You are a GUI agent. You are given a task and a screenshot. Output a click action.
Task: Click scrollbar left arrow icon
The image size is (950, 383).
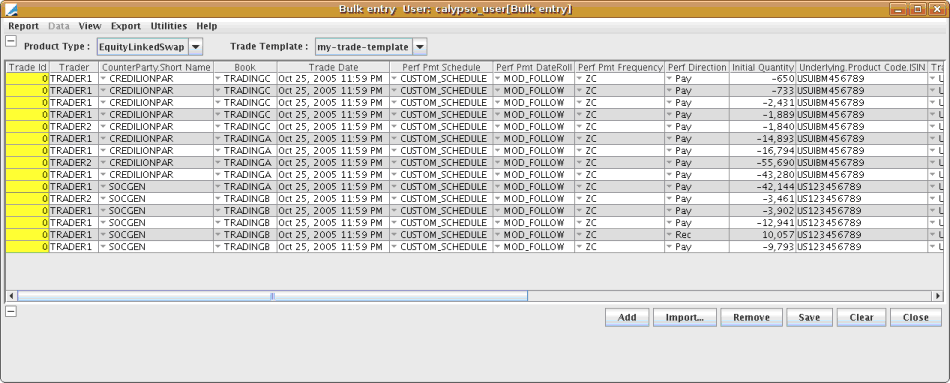(12, 296)
